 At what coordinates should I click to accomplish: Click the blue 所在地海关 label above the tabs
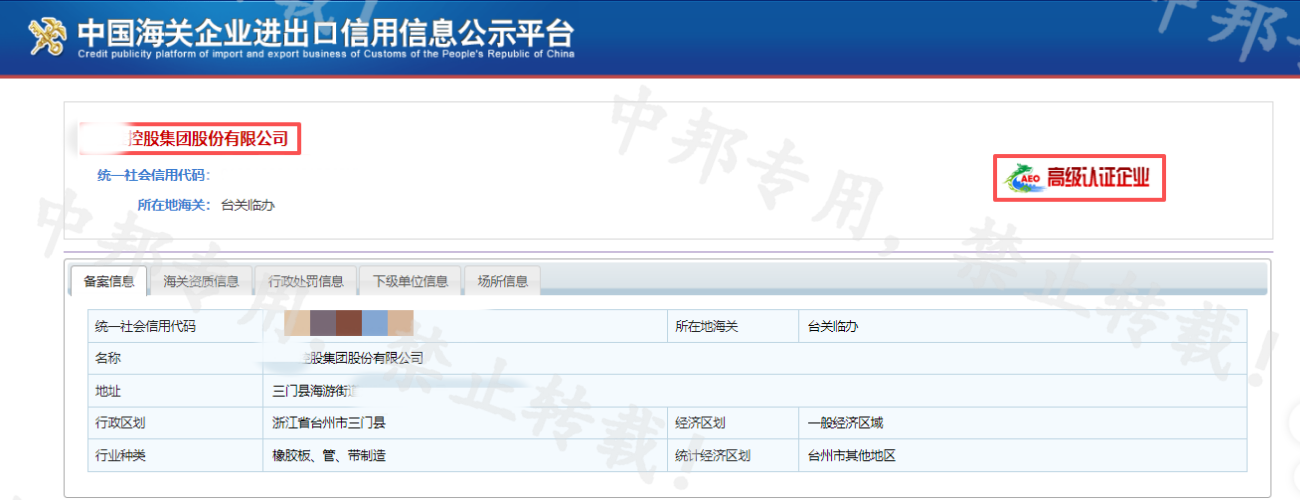tap(173, 205)
